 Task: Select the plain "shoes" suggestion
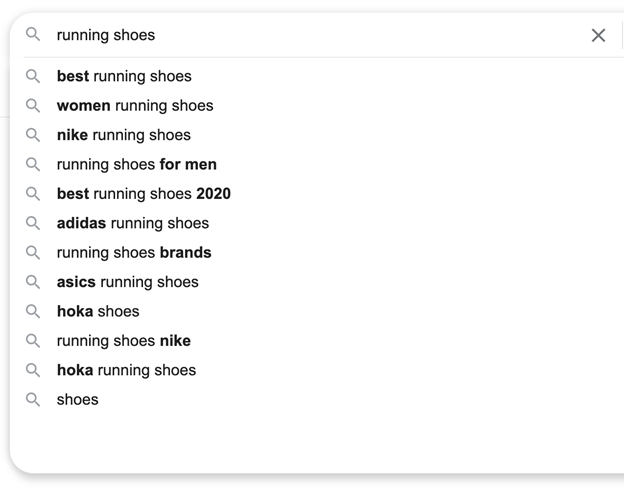77,399
